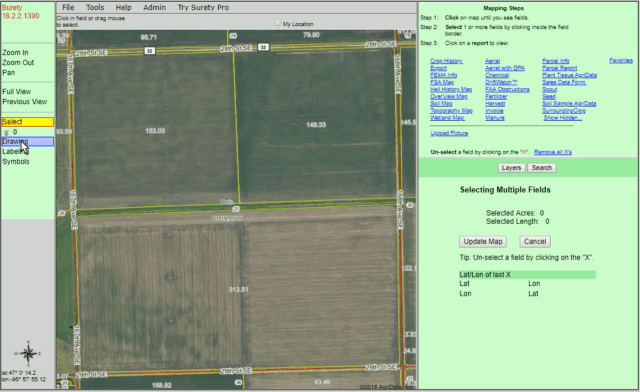Open the Try Surety Pro menu

point(203,7)
